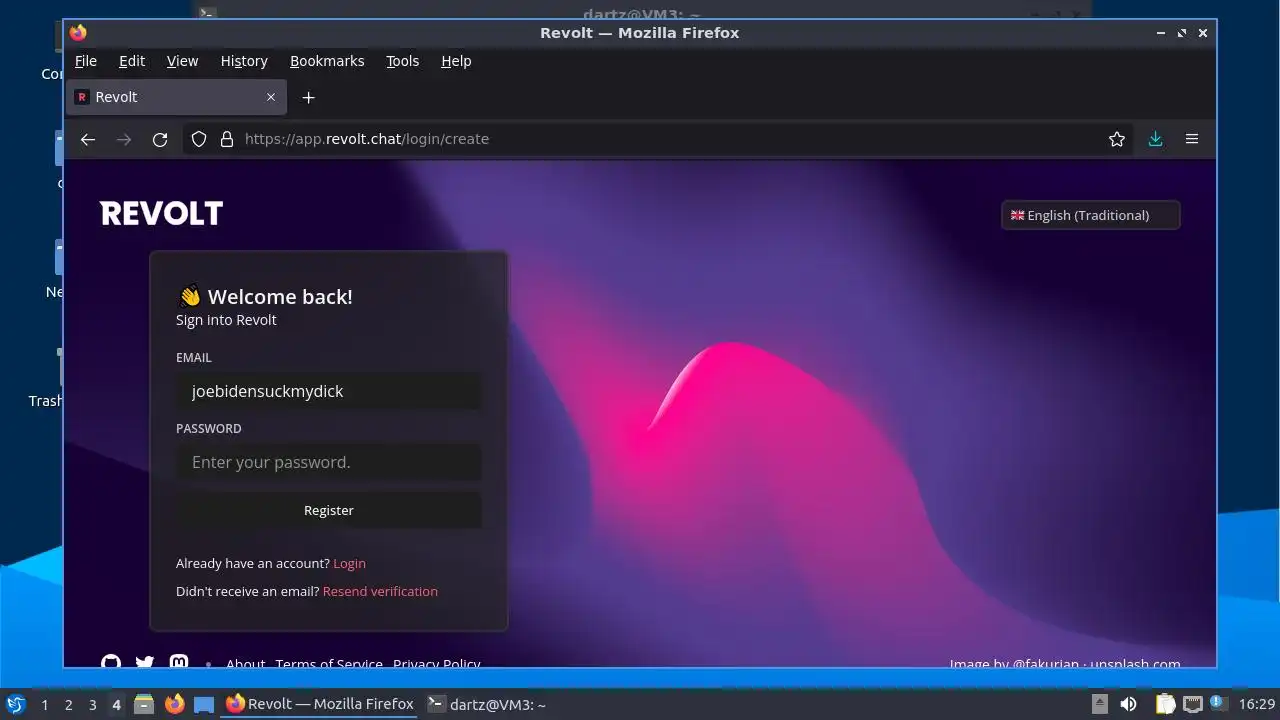
Task: Switch to workspace 1 in pager
Action: [x=44, y=704]
